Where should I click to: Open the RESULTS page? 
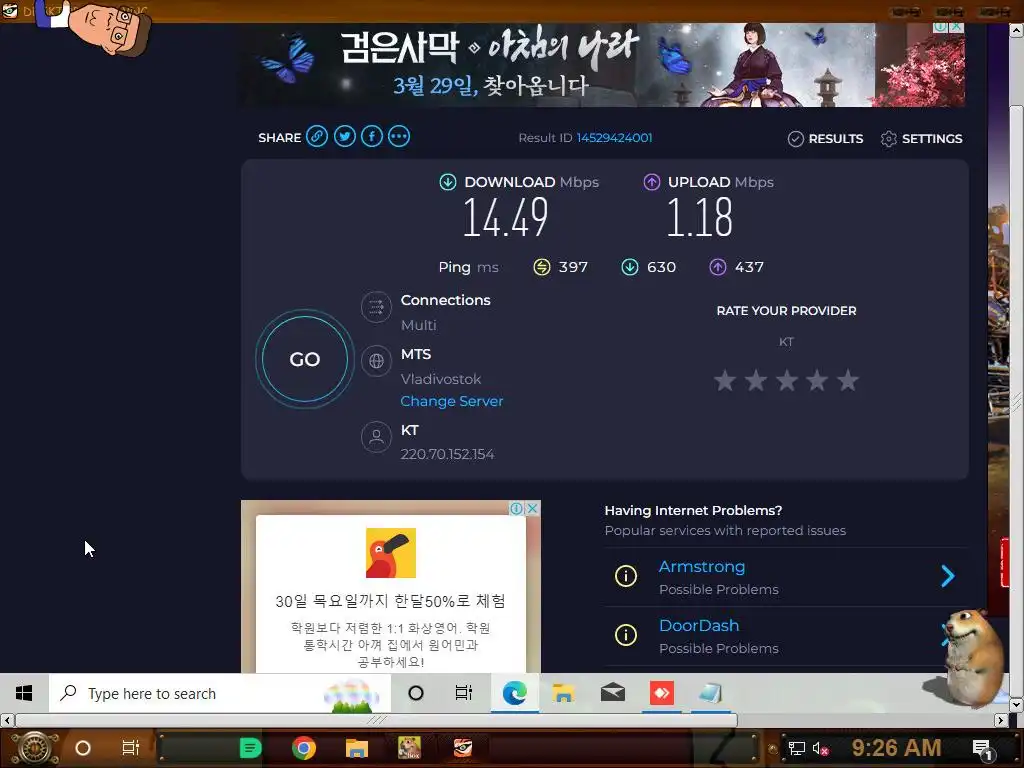[825, 138]
